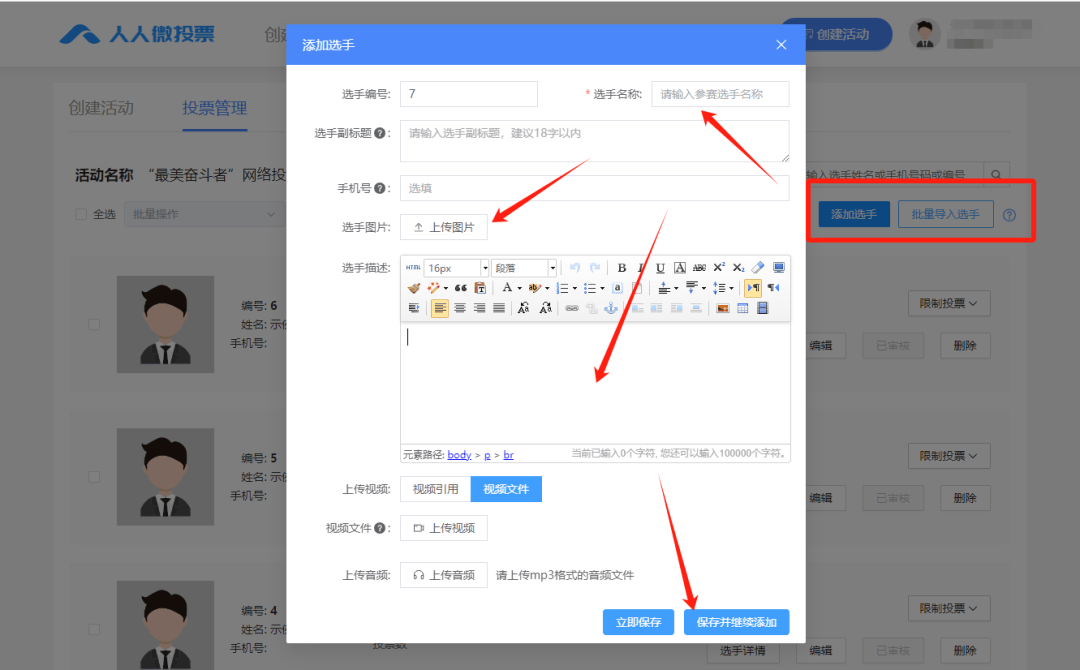Click help icon beside 视频文件 label

380,528
